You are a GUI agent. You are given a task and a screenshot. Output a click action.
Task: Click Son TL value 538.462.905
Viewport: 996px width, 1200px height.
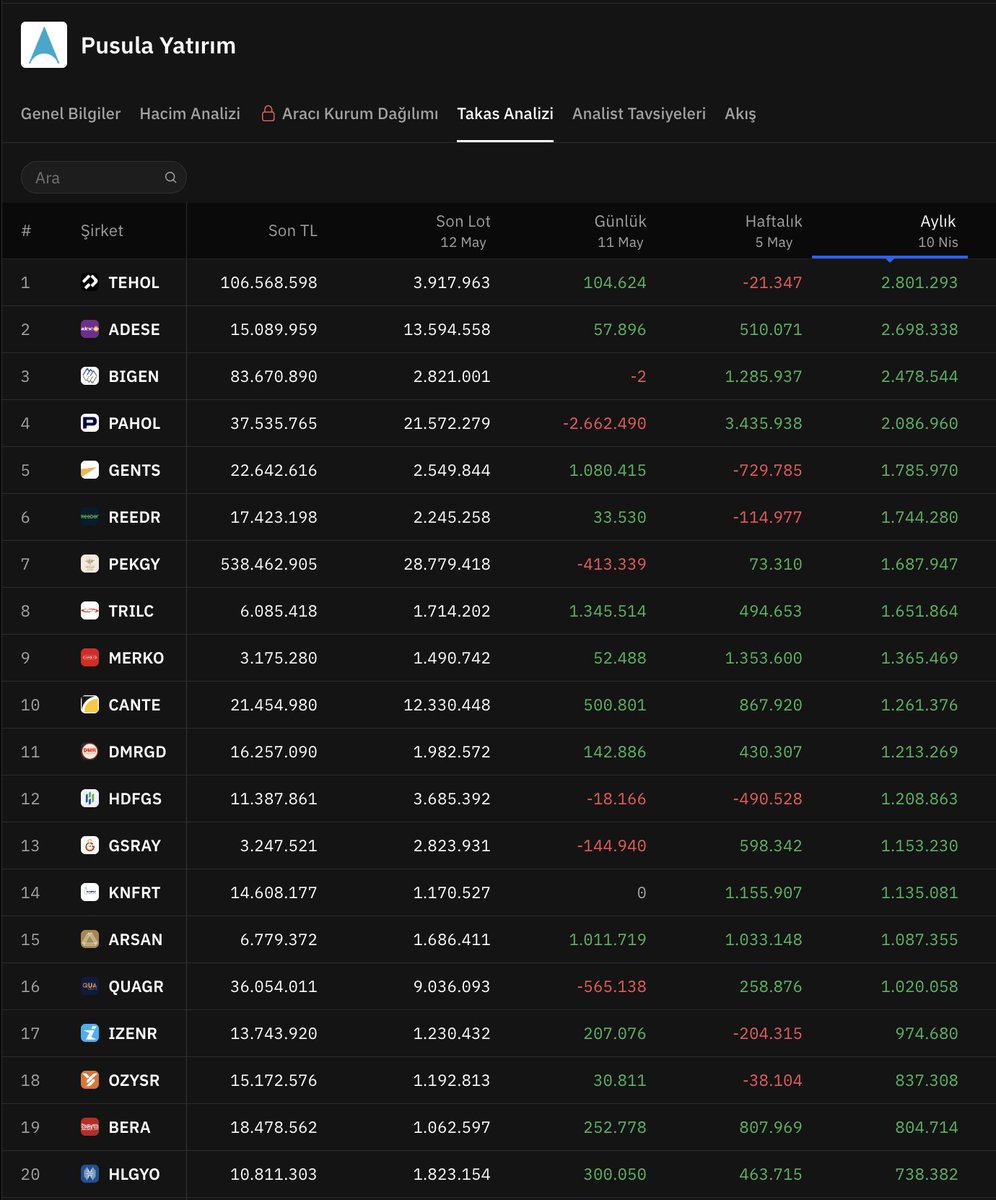coord(269,565)
